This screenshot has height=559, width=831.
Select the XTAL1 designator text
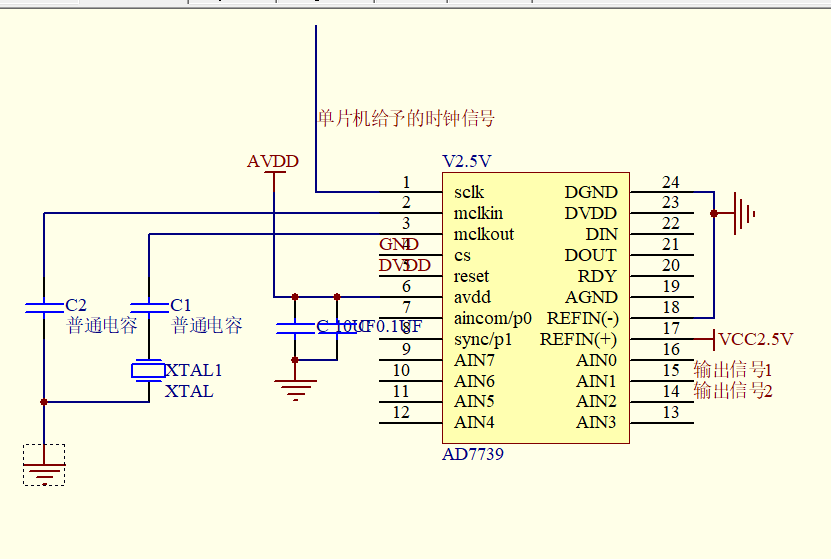[x=193, y=370]
